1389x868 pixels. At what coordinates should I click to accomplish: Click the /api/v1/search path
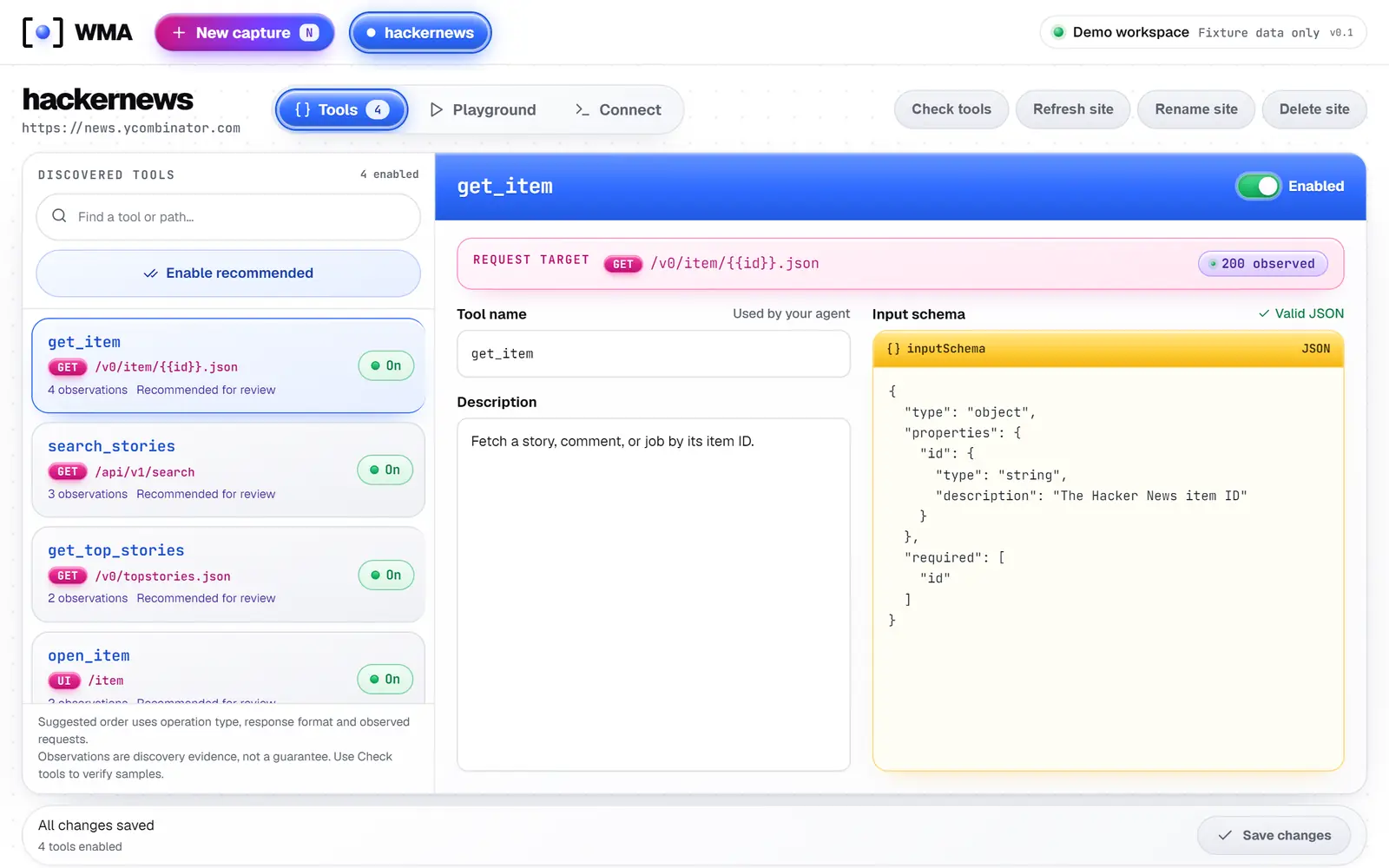(x=145, y=472)
